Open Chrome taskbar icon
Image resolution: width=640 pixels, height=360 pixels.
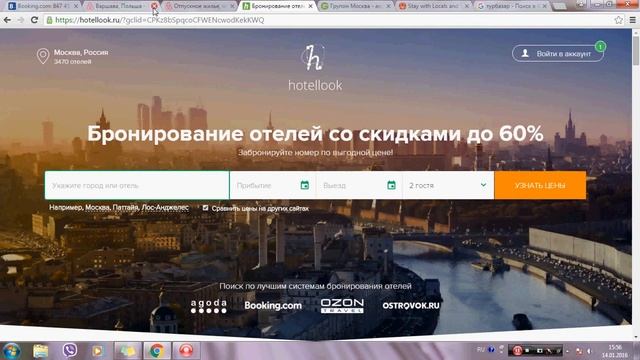[157, 351]
